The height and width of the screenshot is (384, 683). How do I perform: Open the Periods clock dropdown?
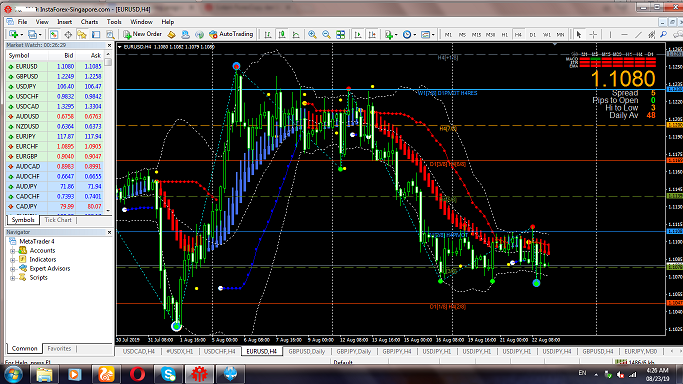409,34
